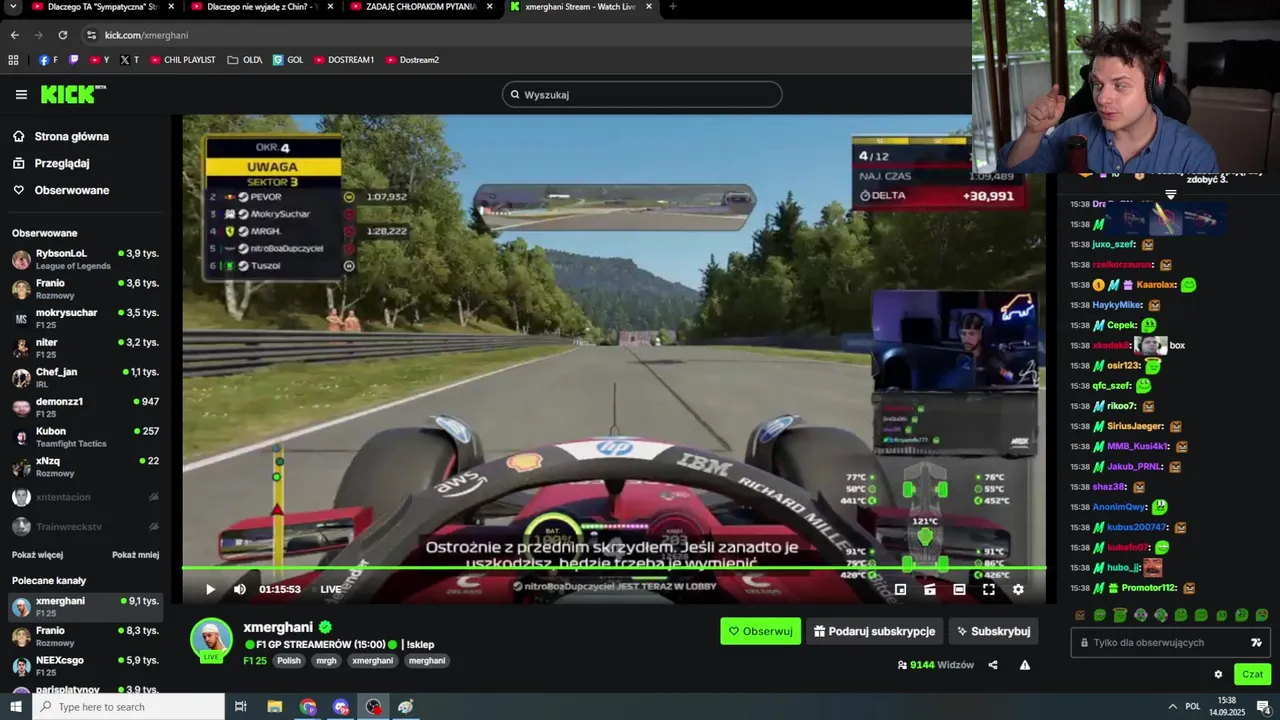Reload the page in the browser
Image resolution: width=1280 pixels, height=720 pixels.
click(62, 35)
